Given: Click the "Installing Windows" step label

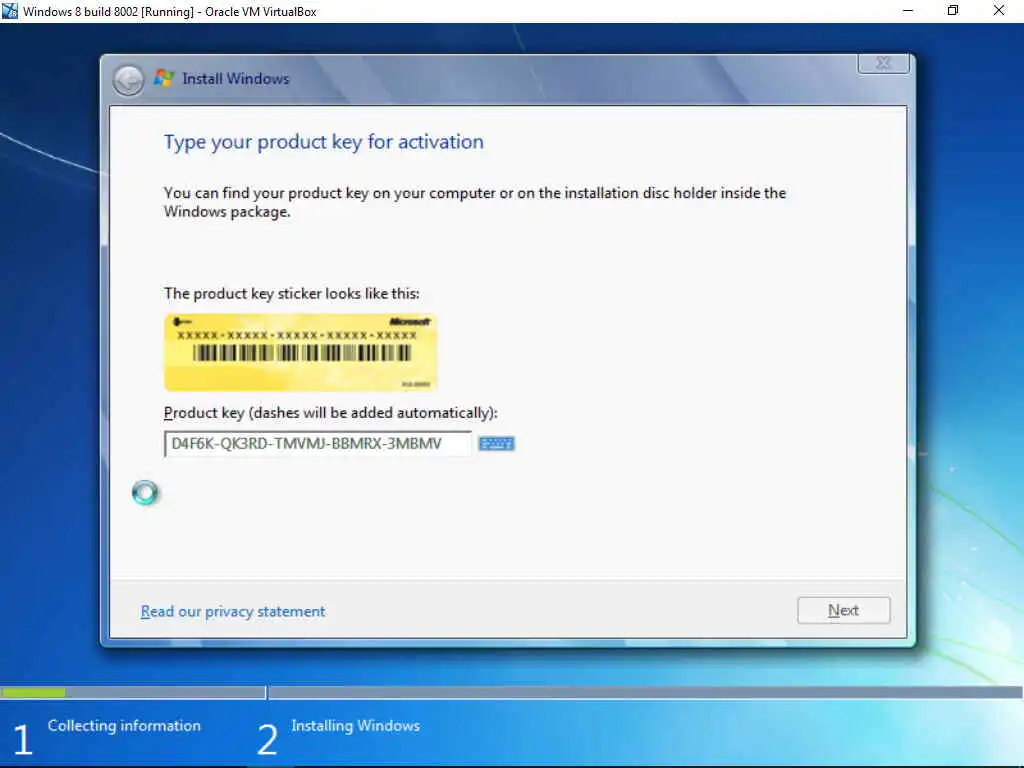Looking at the screenshot, I should pos(355,726).
